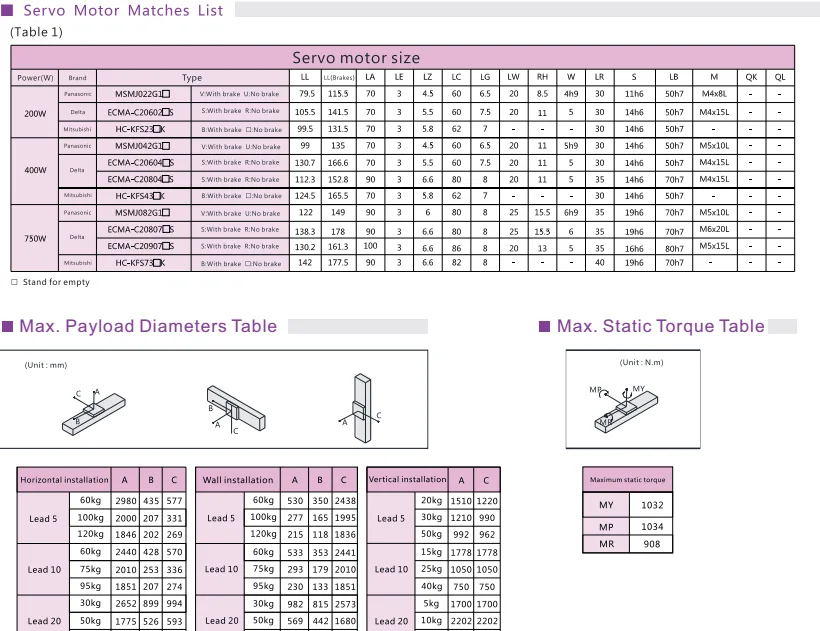820x631 pixels.
Task: Click the '(Table 1)' caption text
Action: tap(36, 32)
